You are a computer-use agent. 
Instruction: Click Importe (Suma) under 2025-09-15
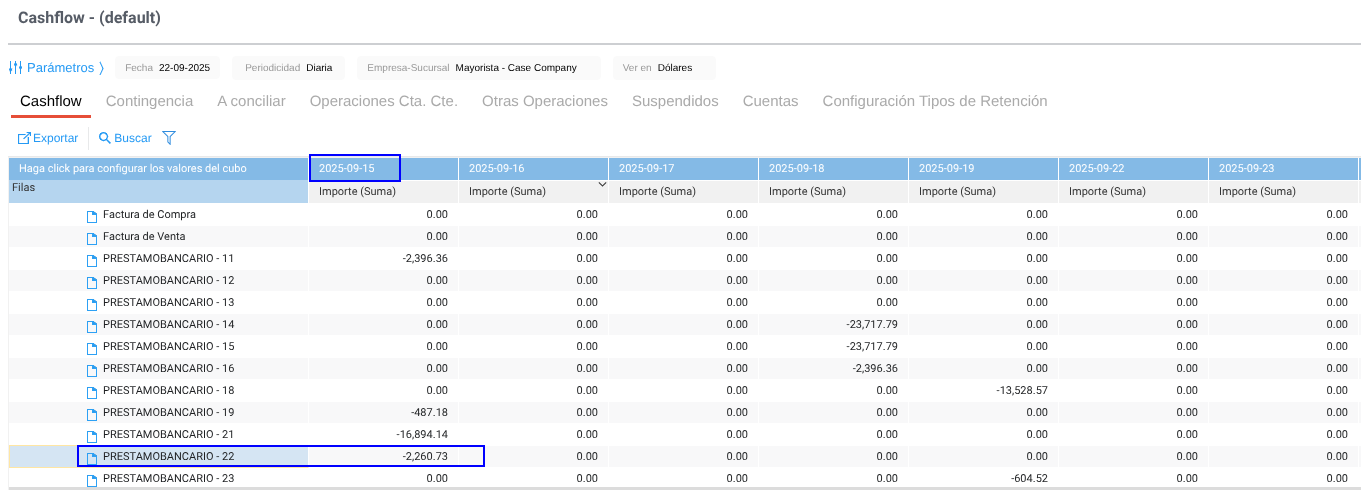384,191
